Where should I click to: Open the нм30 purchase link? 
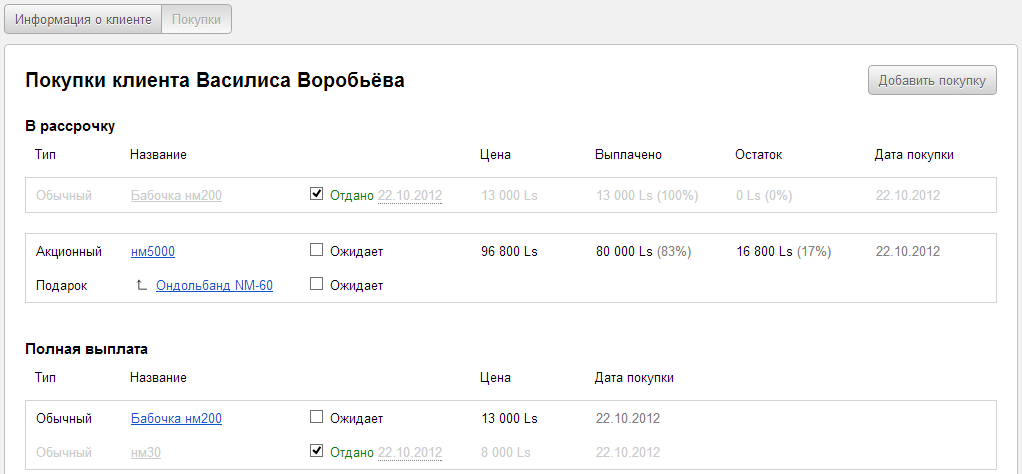(x=146, y=453)
